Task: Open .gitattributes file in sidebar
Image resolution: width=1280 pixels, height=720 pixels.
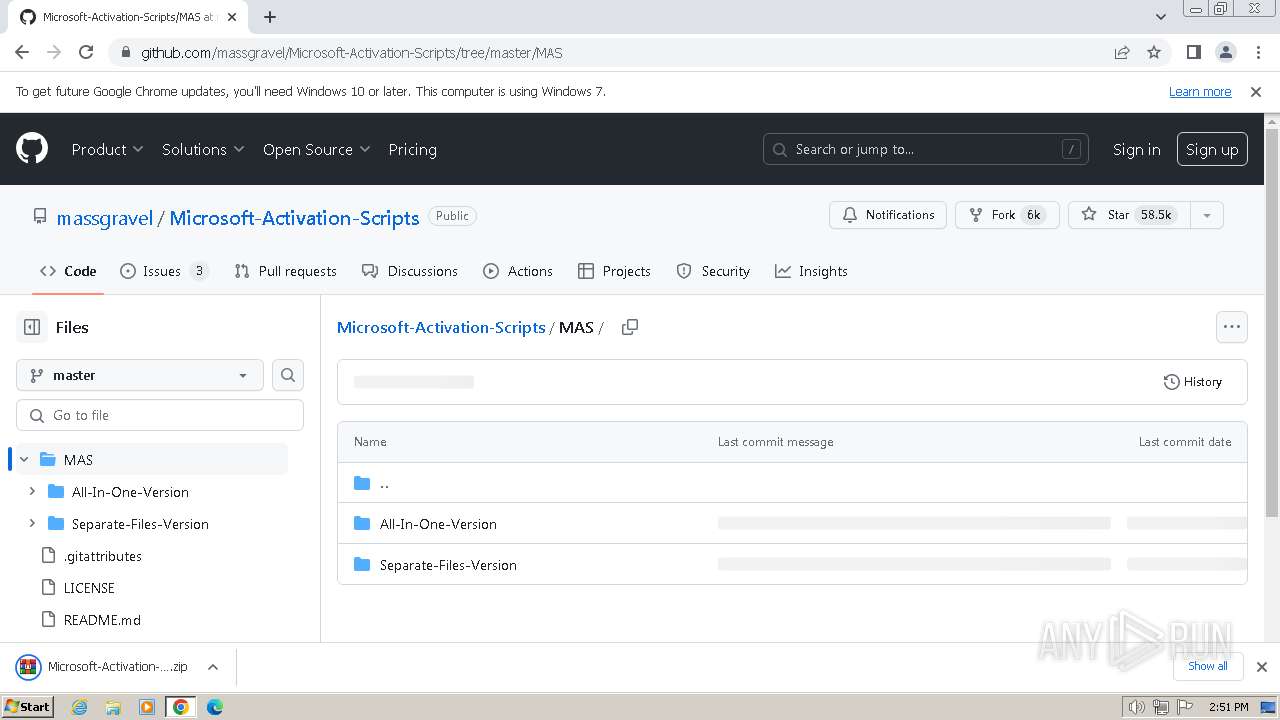Action: click(102, 556)
